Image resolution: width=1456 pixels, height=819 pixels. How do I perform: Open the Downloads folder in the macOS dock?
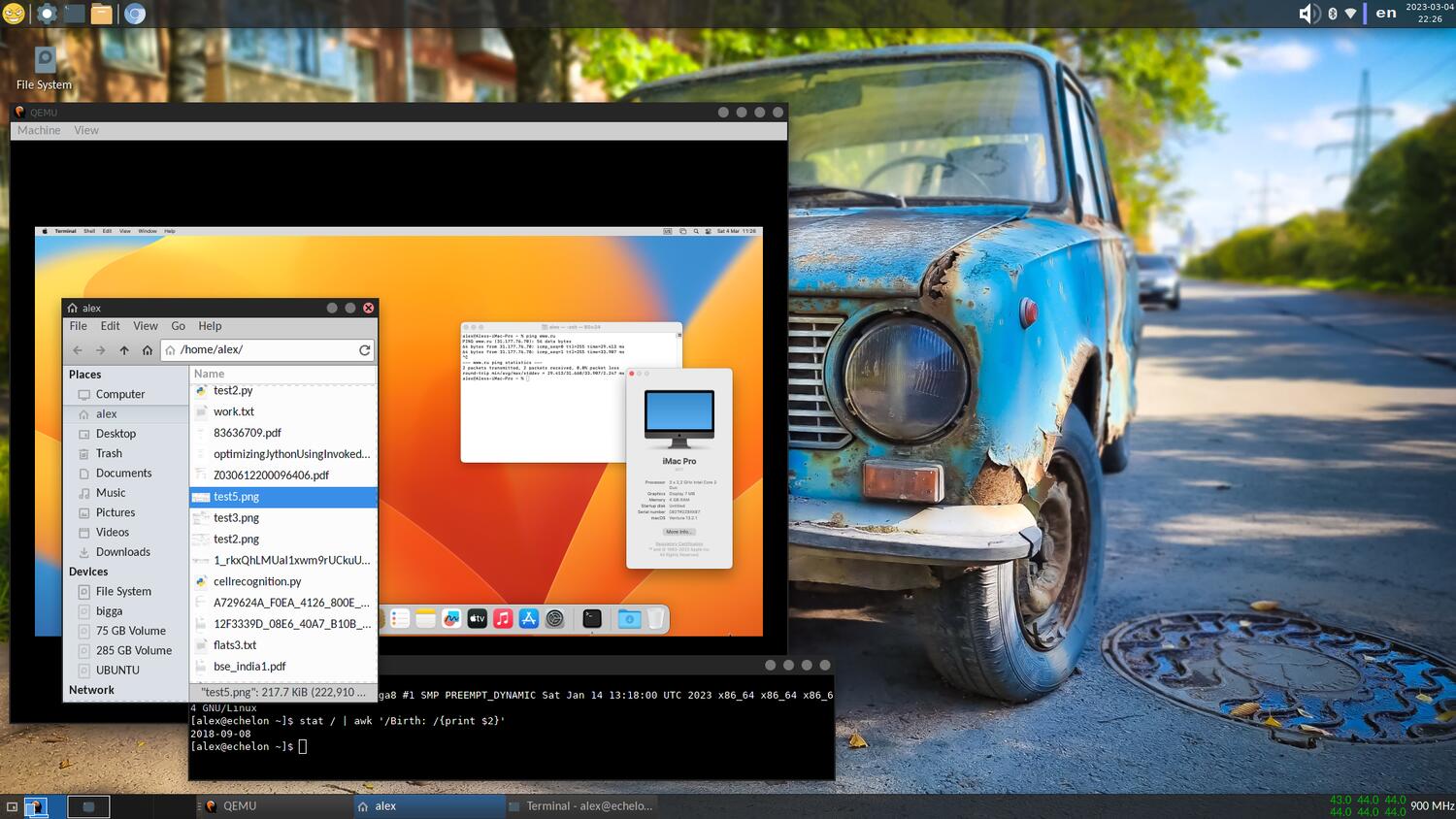point(630,619)
